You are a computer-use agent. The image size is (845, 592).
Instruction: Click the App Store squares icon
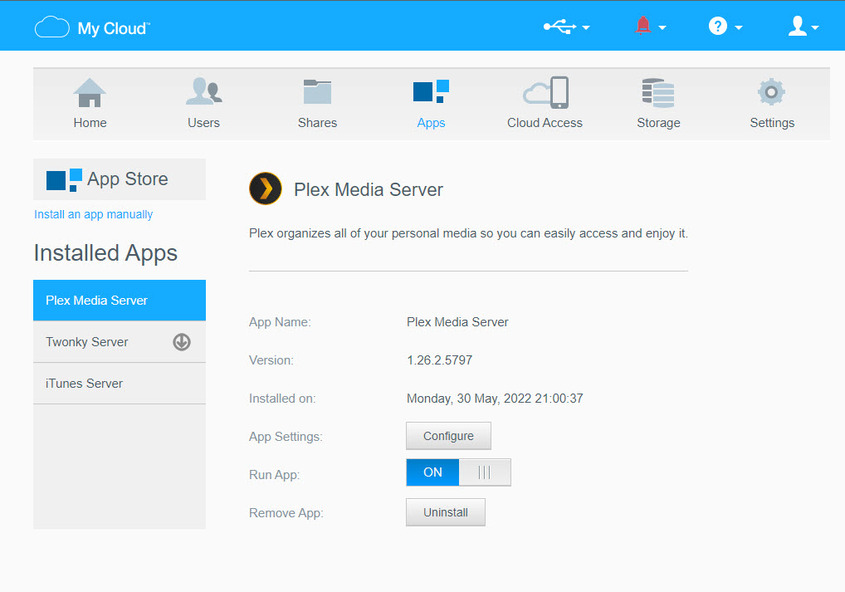tap(64, 180)
